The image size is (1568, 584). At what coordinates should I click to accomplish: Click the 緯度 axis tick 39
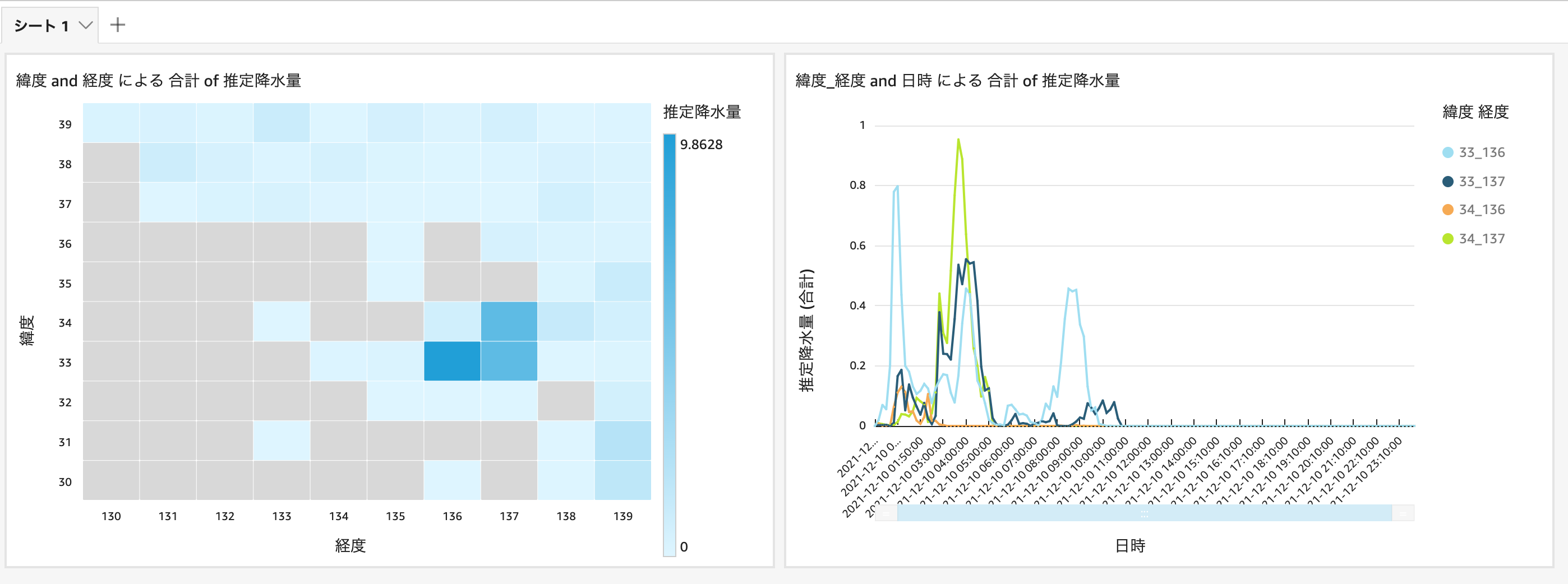pyautogui.click(x=65, y=124)
